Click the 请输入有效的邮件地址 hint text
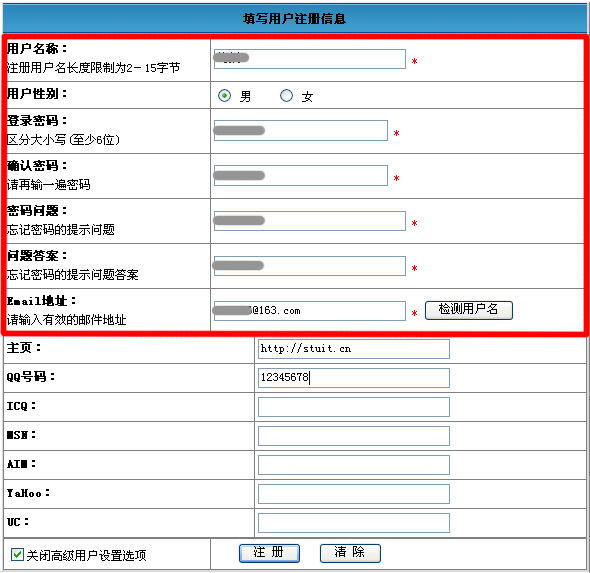This screenshot has width=590, height=573. 67,319
